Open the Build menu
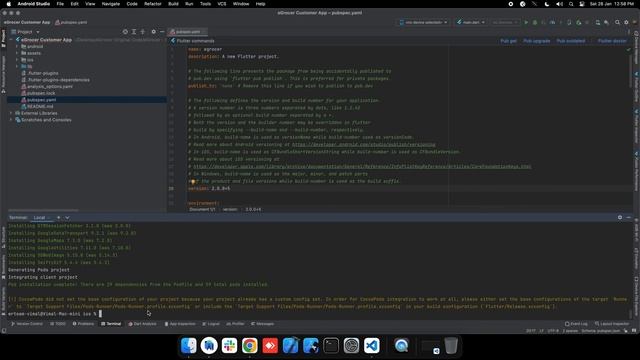Image resolution: width=640 pixels, height=360 pixels. pos(173,4)
